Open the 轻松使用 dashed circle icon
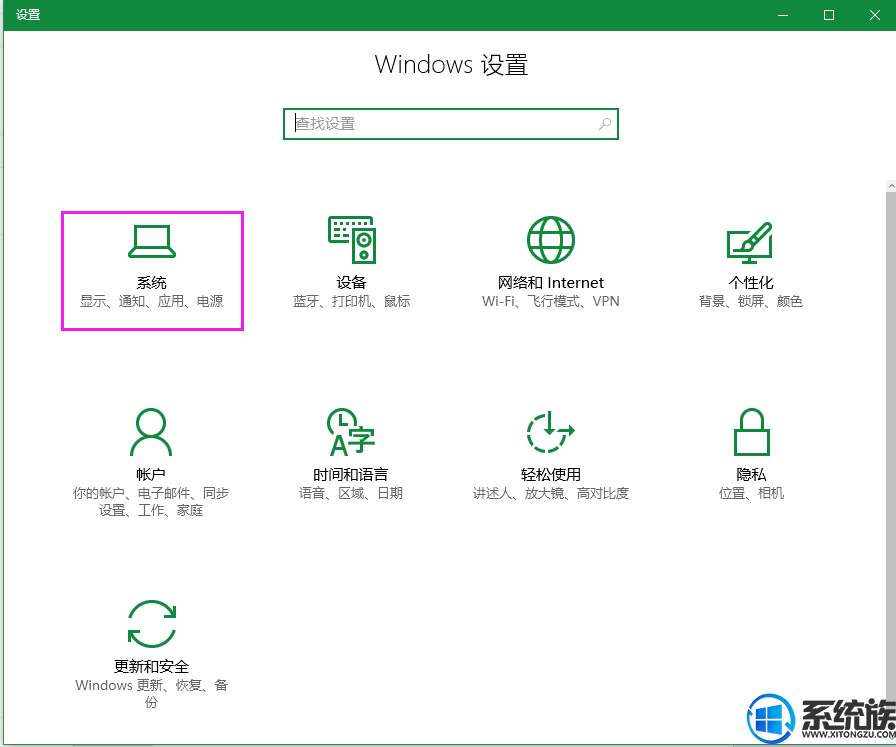This screenshot has width=896, height=747. pyautogui.click(x=550, y=432)
